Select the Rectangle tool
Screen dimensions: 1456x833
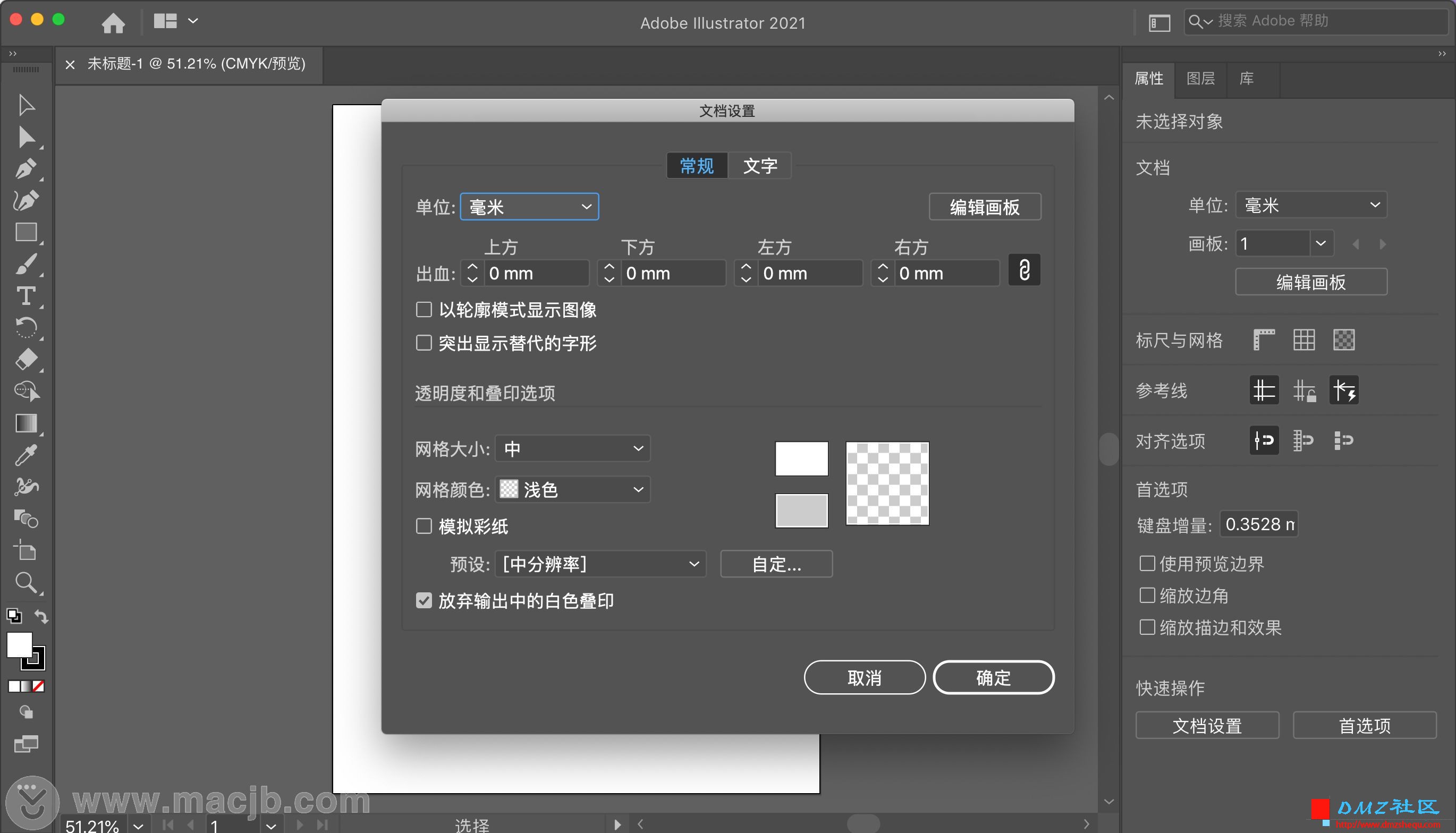pos(26,232)
